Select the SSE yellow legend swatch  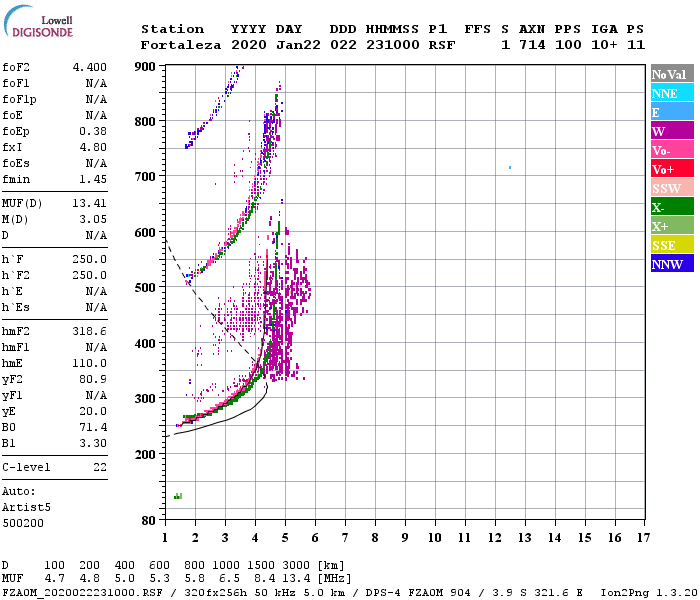pyautogui.click(x=672, y=245)
